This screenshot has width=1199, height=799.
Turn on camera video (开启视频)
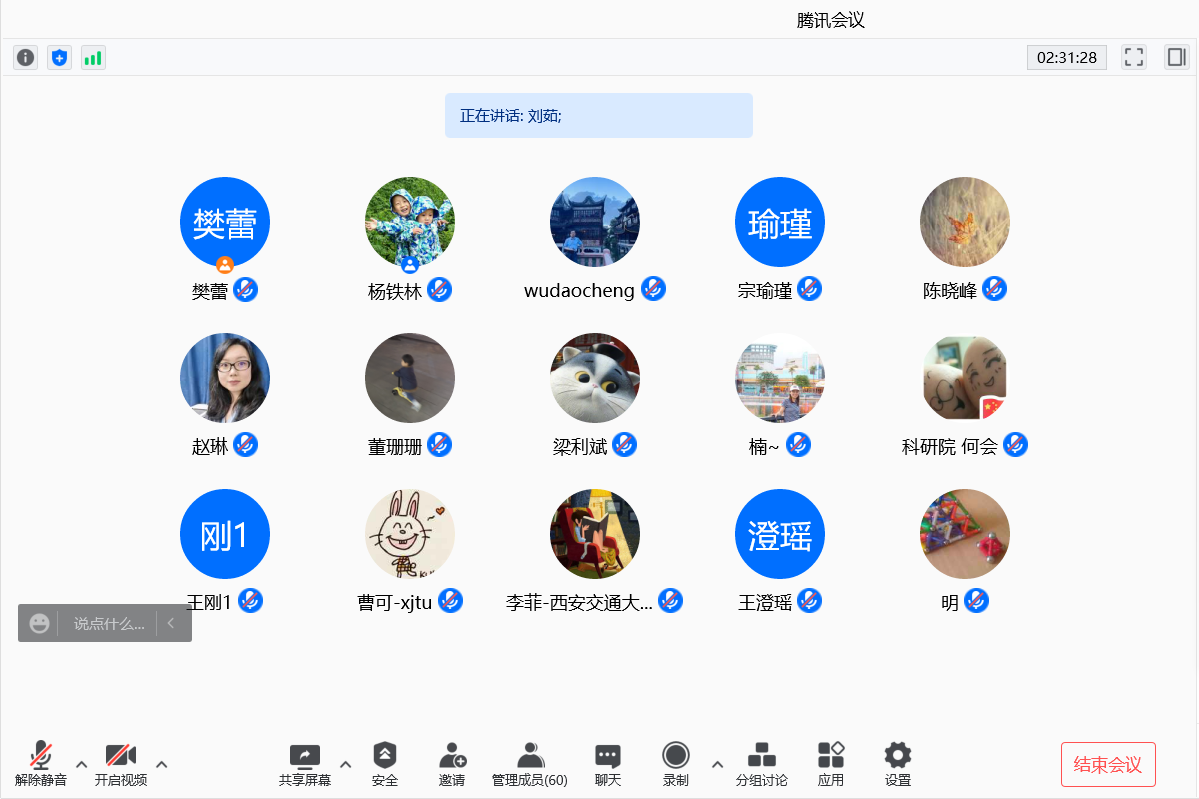click(121, 764)
